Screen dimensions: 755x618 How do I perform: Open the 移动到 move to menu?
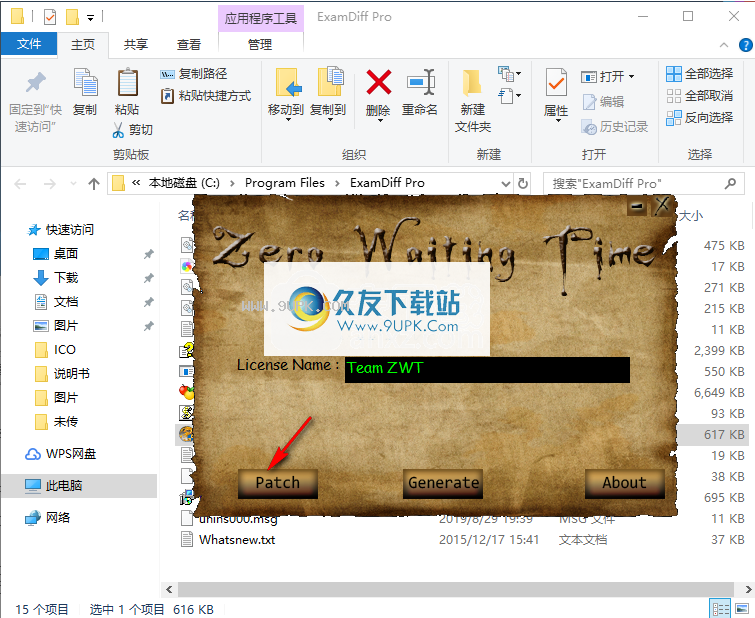coord(286,94)
